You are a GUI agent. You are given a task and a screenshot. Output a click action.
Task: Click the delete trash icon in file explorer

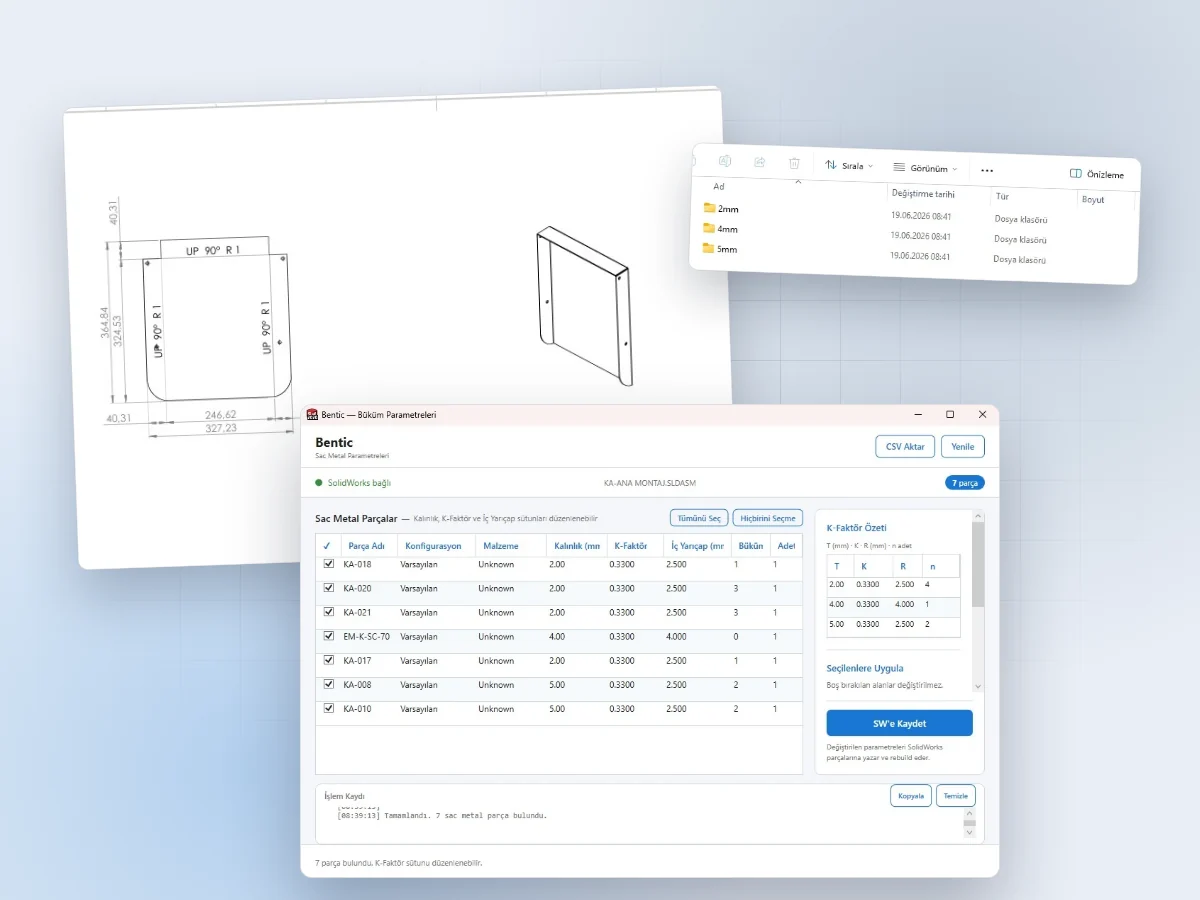(x=794, y=163)
